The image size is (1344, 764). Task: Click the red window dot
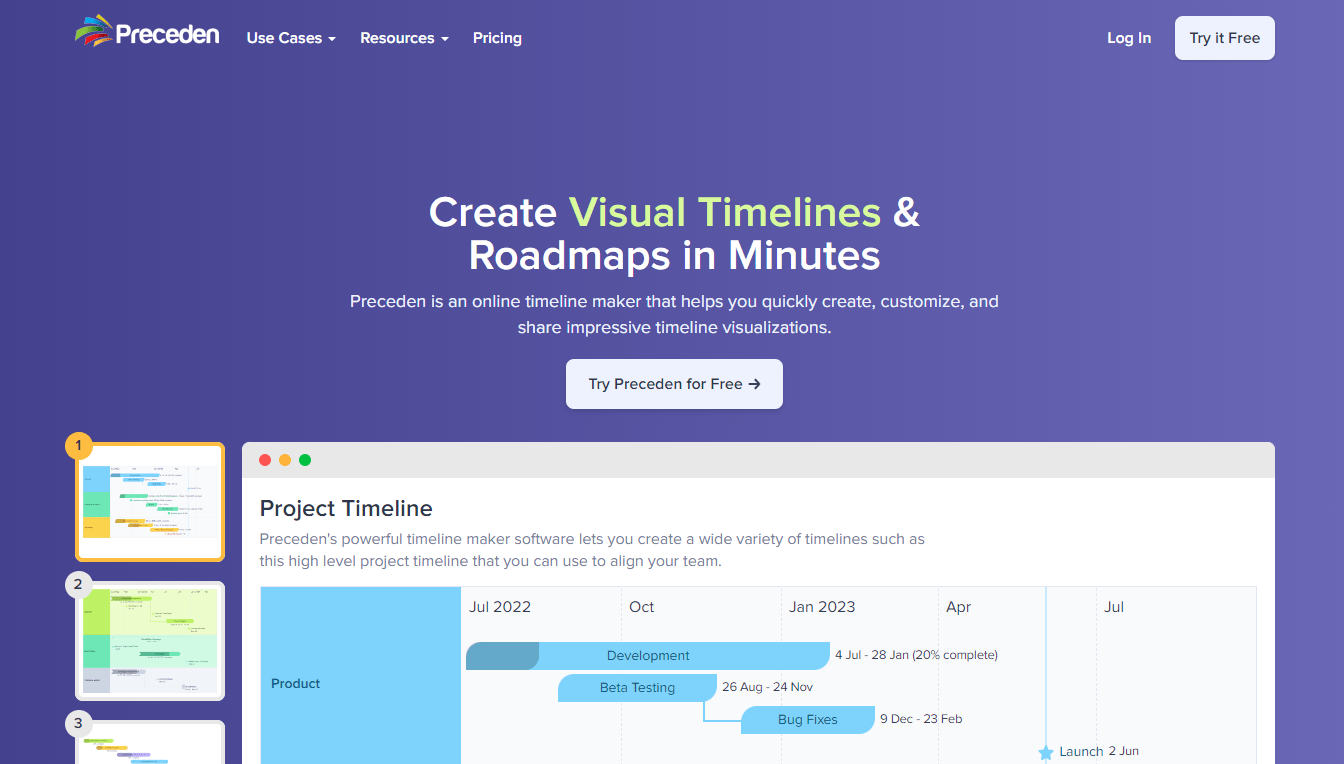(265, 460)
